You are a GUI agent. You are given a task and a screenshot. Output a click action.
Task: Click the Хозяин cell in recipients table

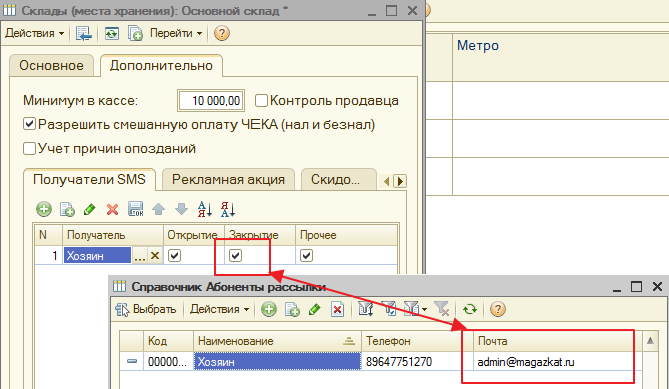coord(97,256)
